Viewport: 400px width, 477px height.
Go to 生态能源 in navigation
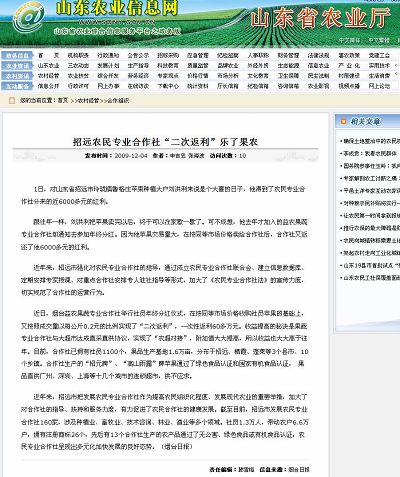point(288,66)
